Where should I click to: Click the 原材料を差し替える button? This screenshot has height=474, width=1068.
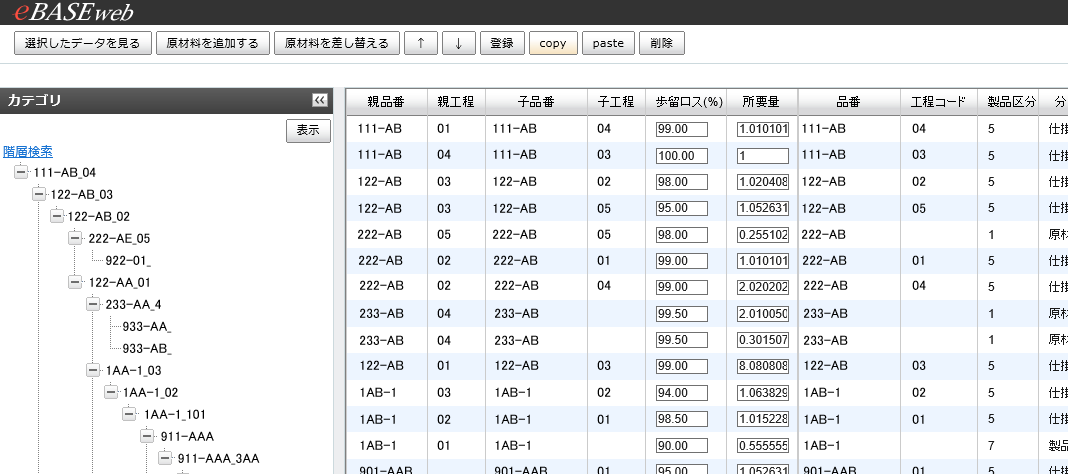[337, 43]
